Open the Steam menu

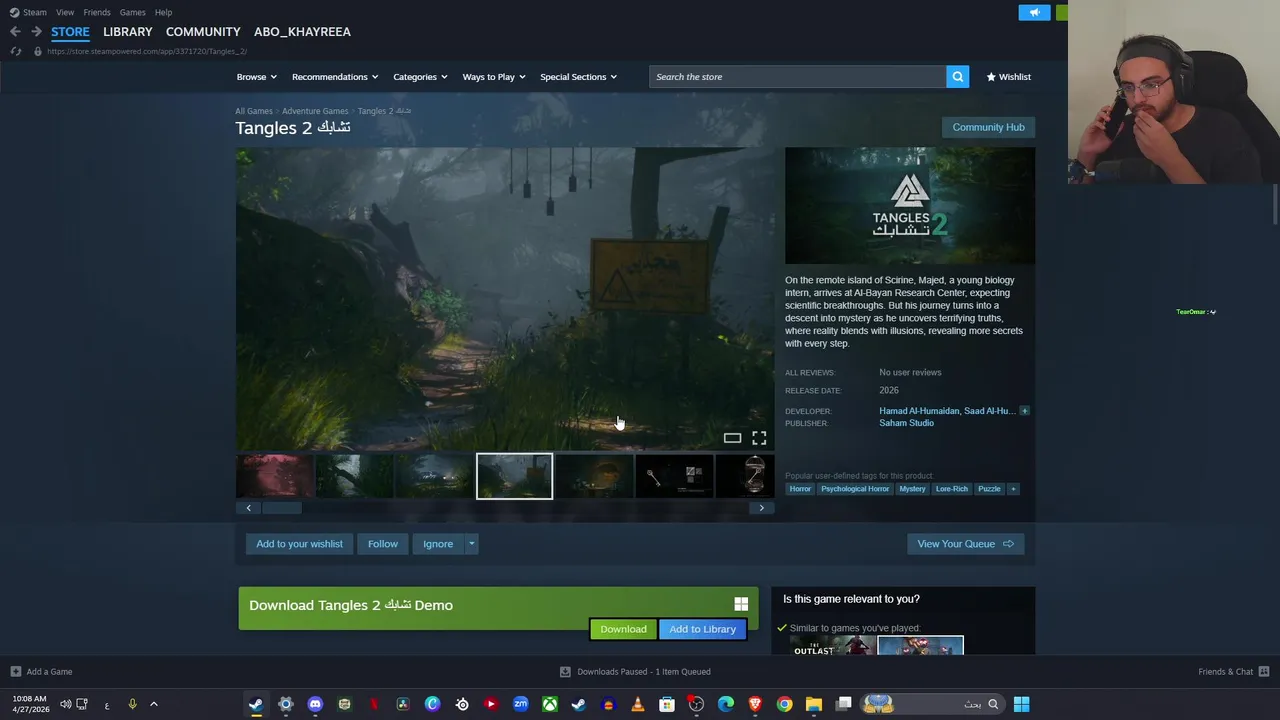(28, 12)
